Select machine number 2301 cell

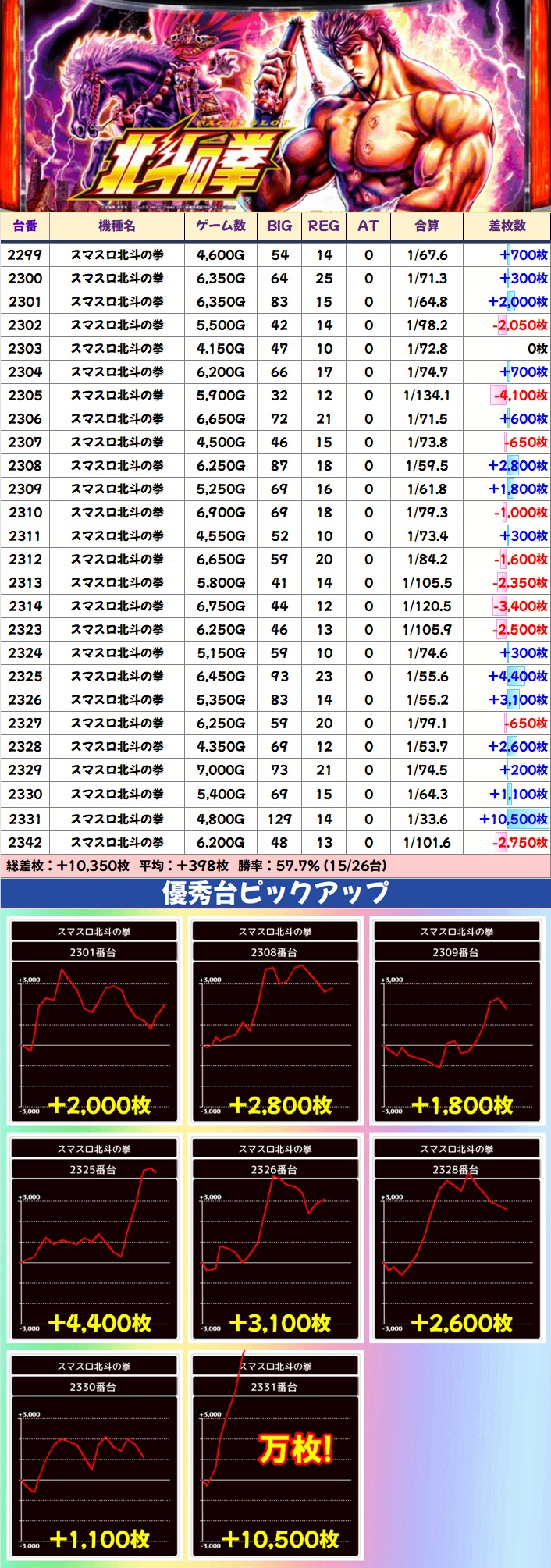pos(25,302)
